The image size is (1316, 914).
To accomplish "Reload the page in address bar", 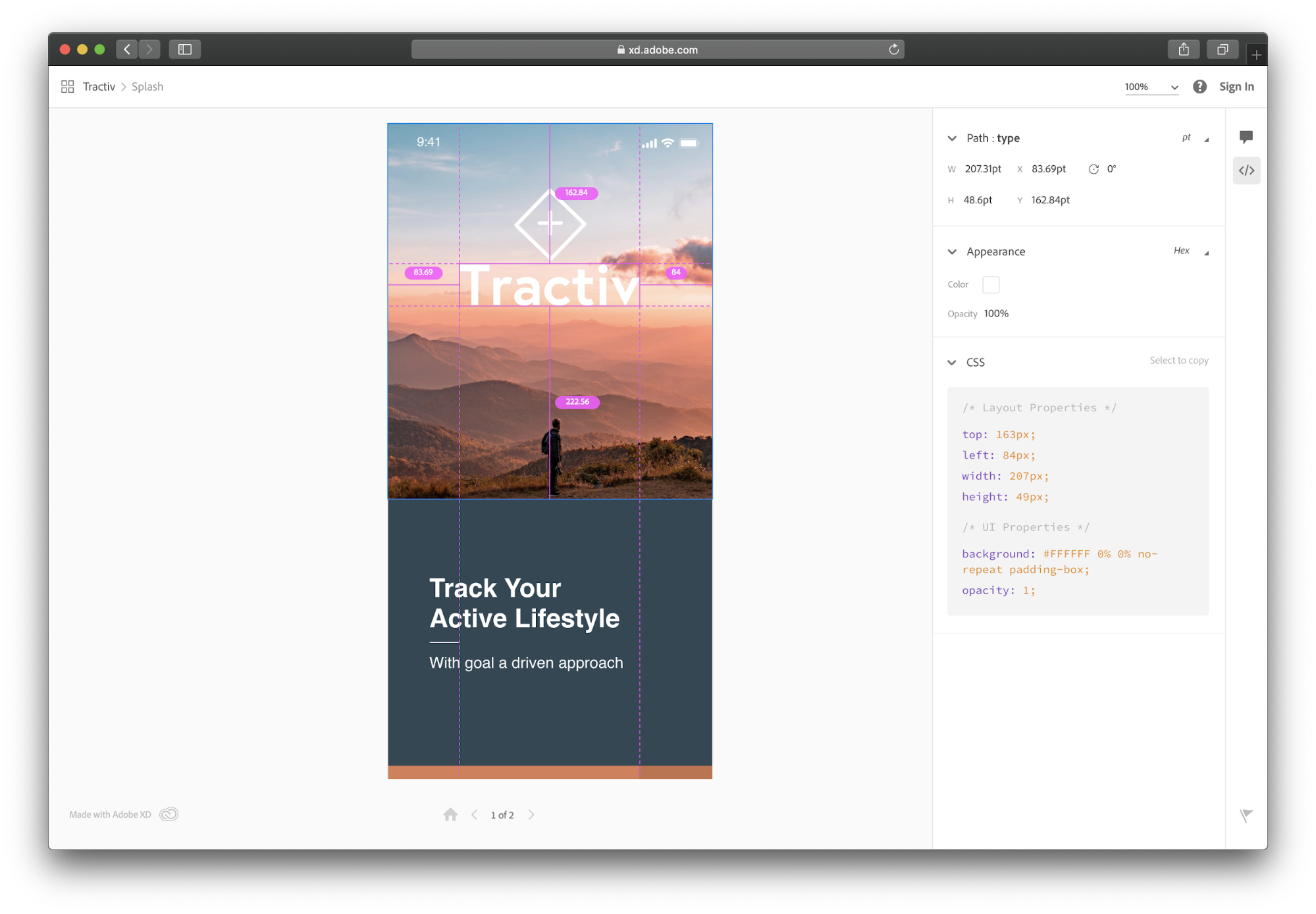I will 893,49.
